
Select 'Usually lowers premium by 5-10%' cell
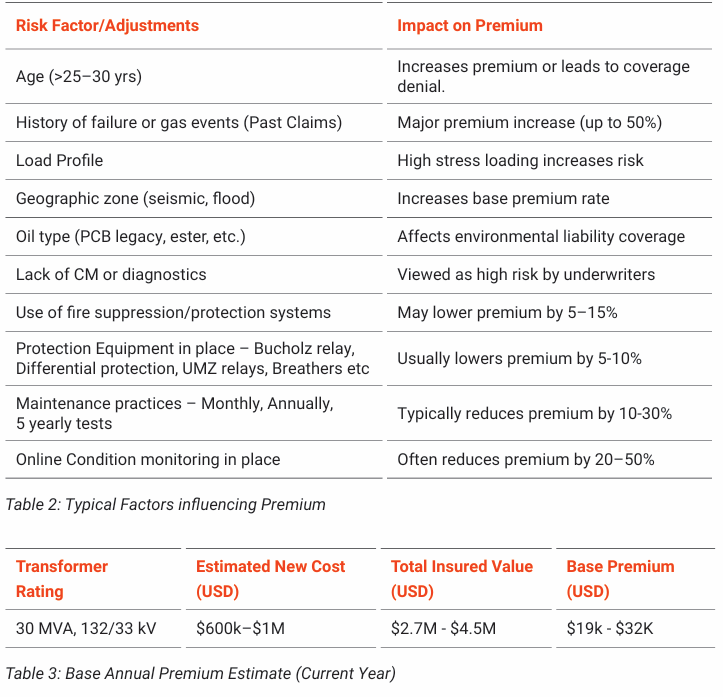(519, 359)
